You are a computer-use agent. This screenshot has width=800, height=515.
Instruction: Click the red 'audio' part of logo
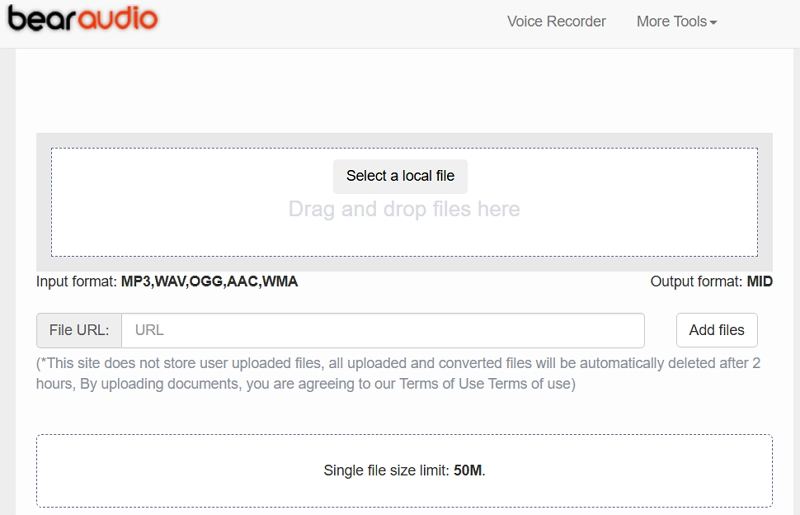tap(118, 20)
